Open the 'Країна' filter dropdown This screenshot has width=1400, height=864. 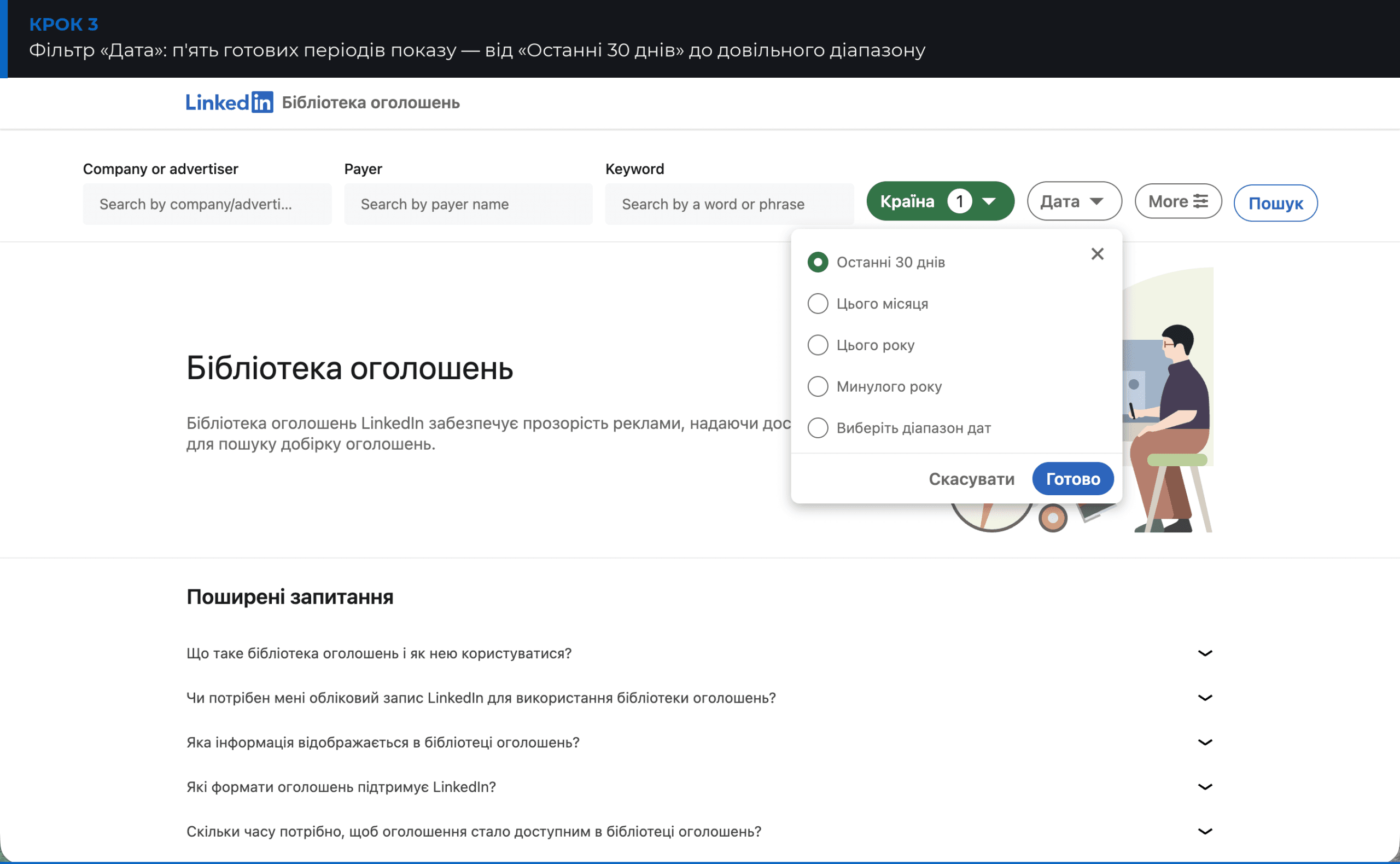(x=940, y=201)
